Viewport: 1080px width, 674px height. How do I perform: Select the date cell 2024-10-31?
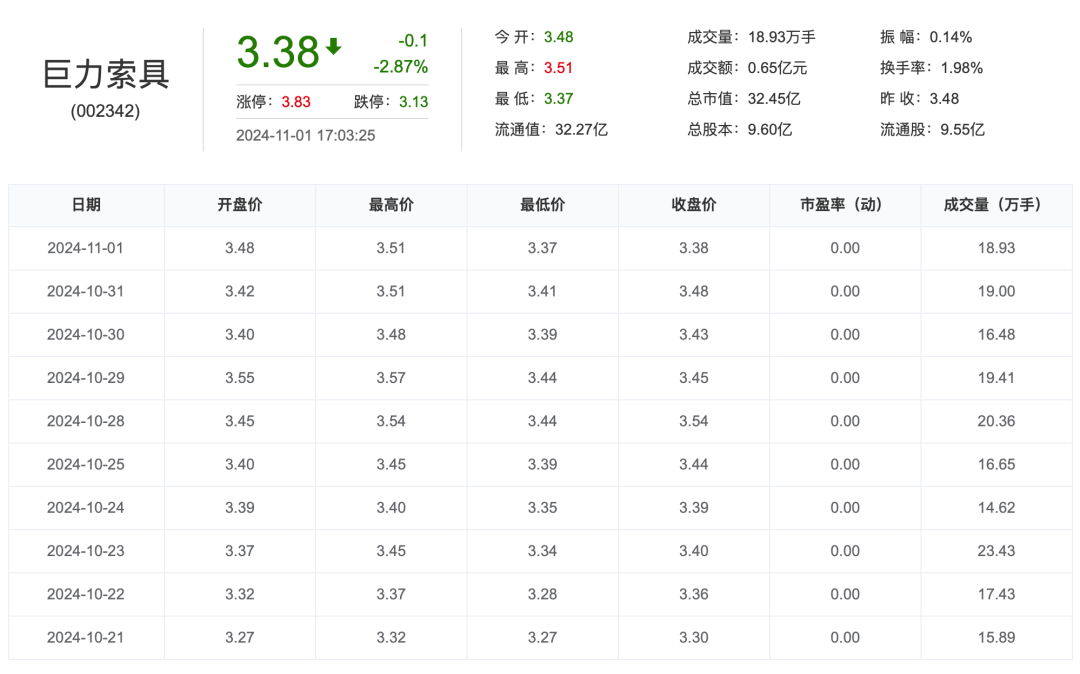click(85, 291)
